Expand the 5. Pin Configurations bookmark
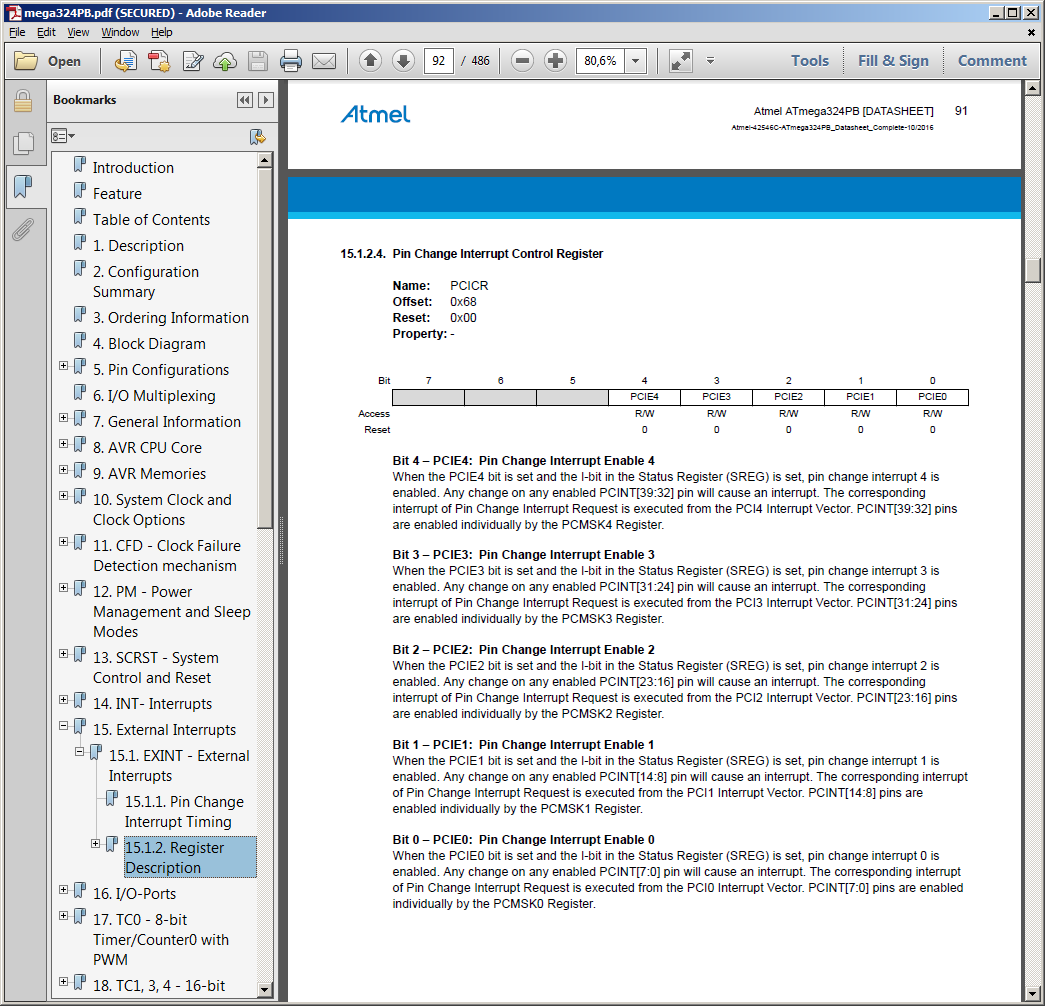The image size is (1045, 1006). [x=63, y=365]
